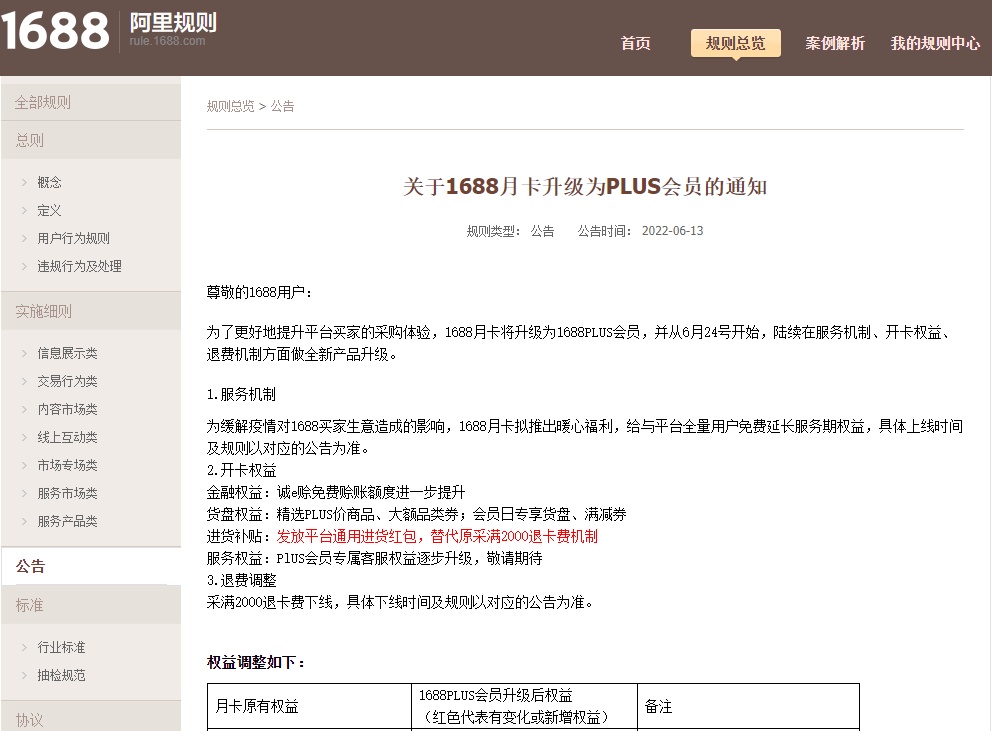
Task: Click the greeting line 尊敬的1688用户
Action: 259,292
